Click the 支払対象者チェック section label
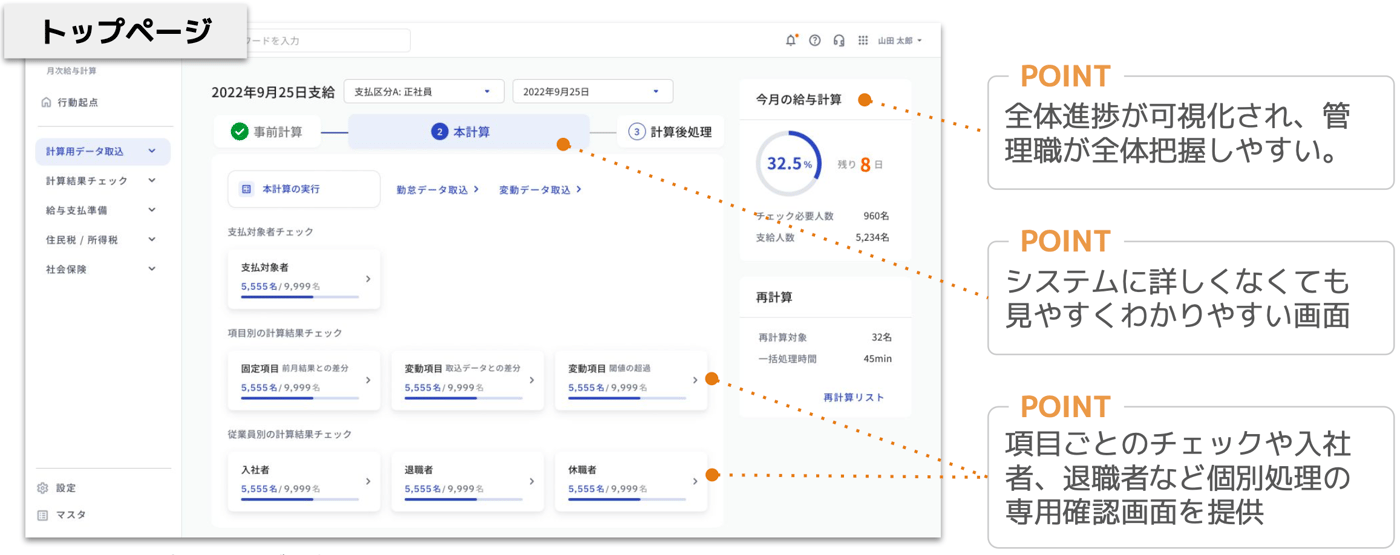 tap(270, 232)
